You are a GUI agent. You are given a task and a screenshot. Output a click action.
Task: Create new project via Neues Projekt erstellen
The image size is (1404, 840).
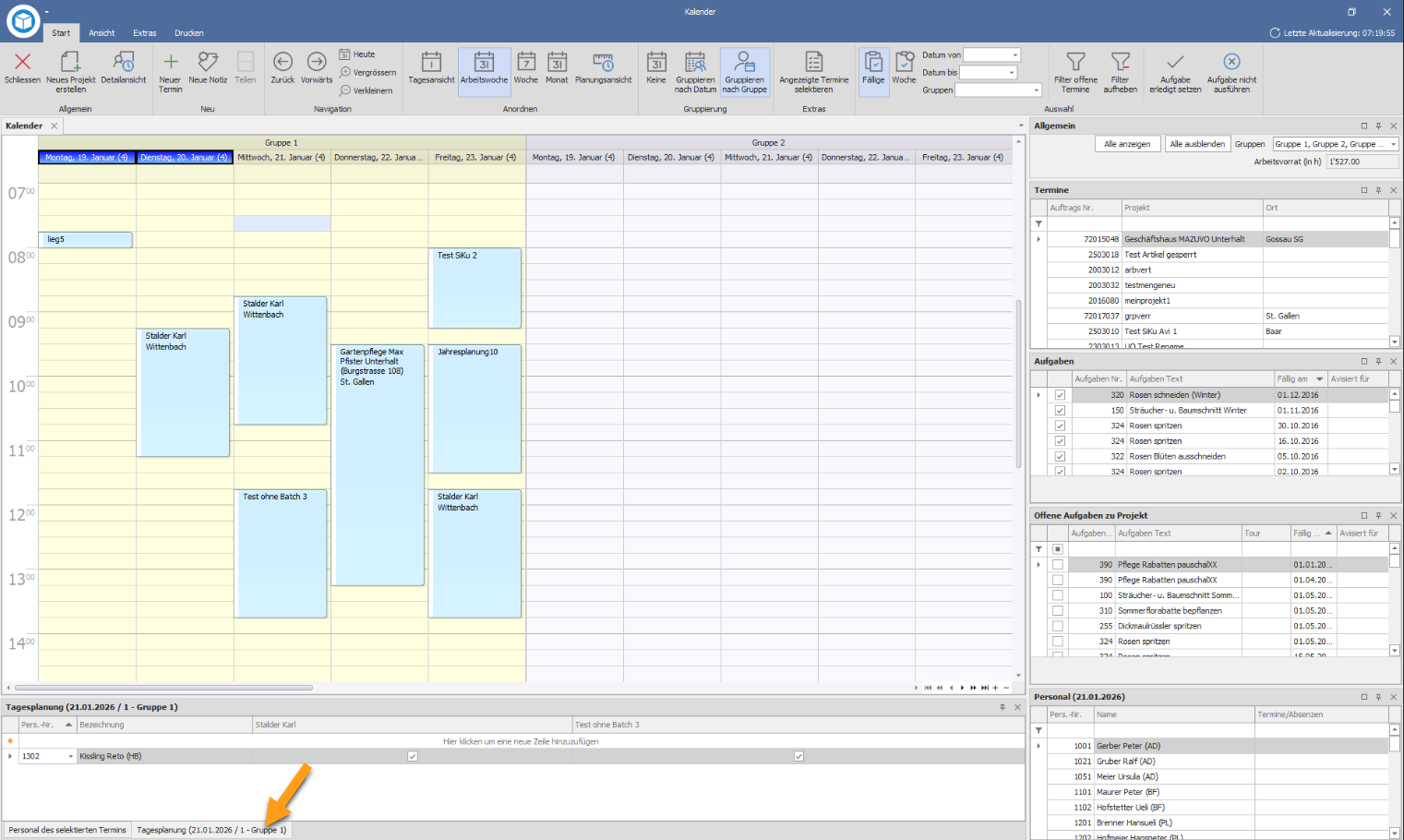coord(71,71)
